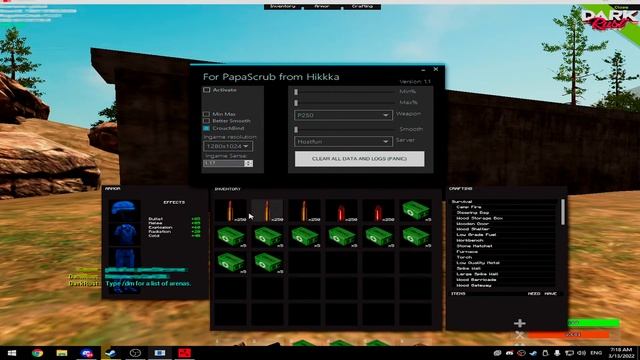Open Google Chrome from the taskbar
Viewport: 640px width, 360px height.
(38, 353)
